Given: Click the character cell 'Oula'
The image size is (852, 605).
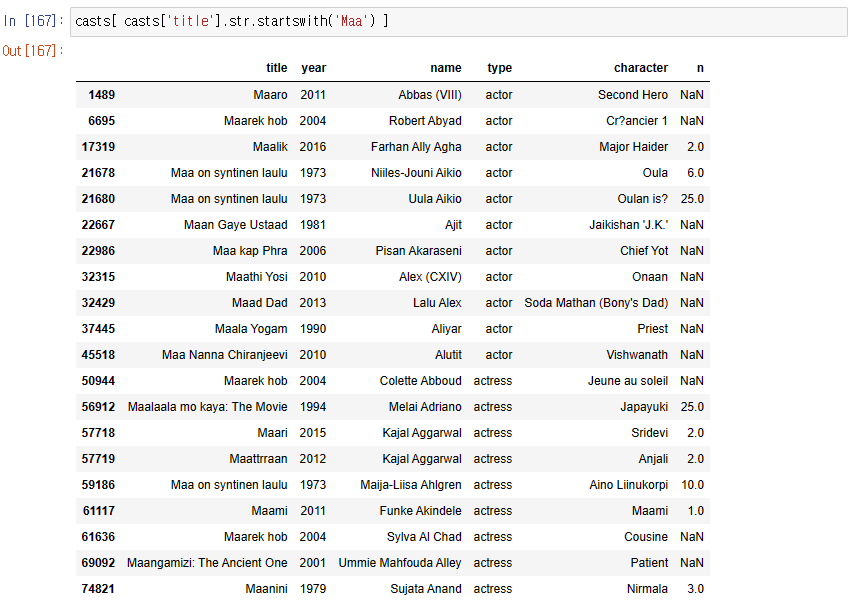Looking at the screenshot, I should (x=655, y=173).
